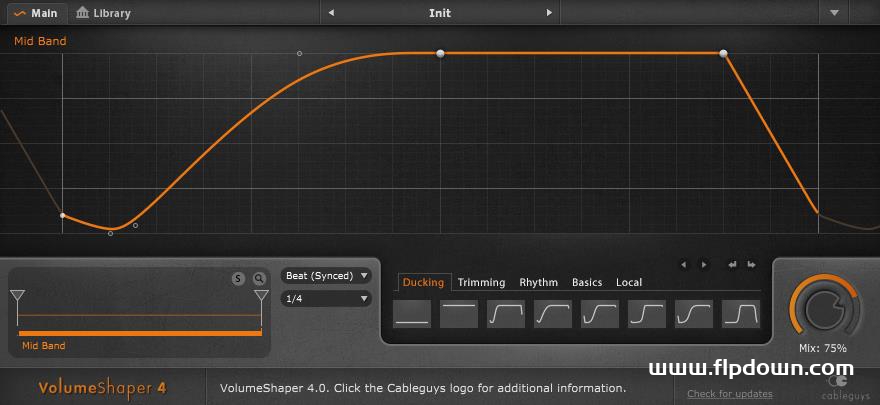Select the Ducking preset tab
The image size is (880, 405).
click(423, 283)
